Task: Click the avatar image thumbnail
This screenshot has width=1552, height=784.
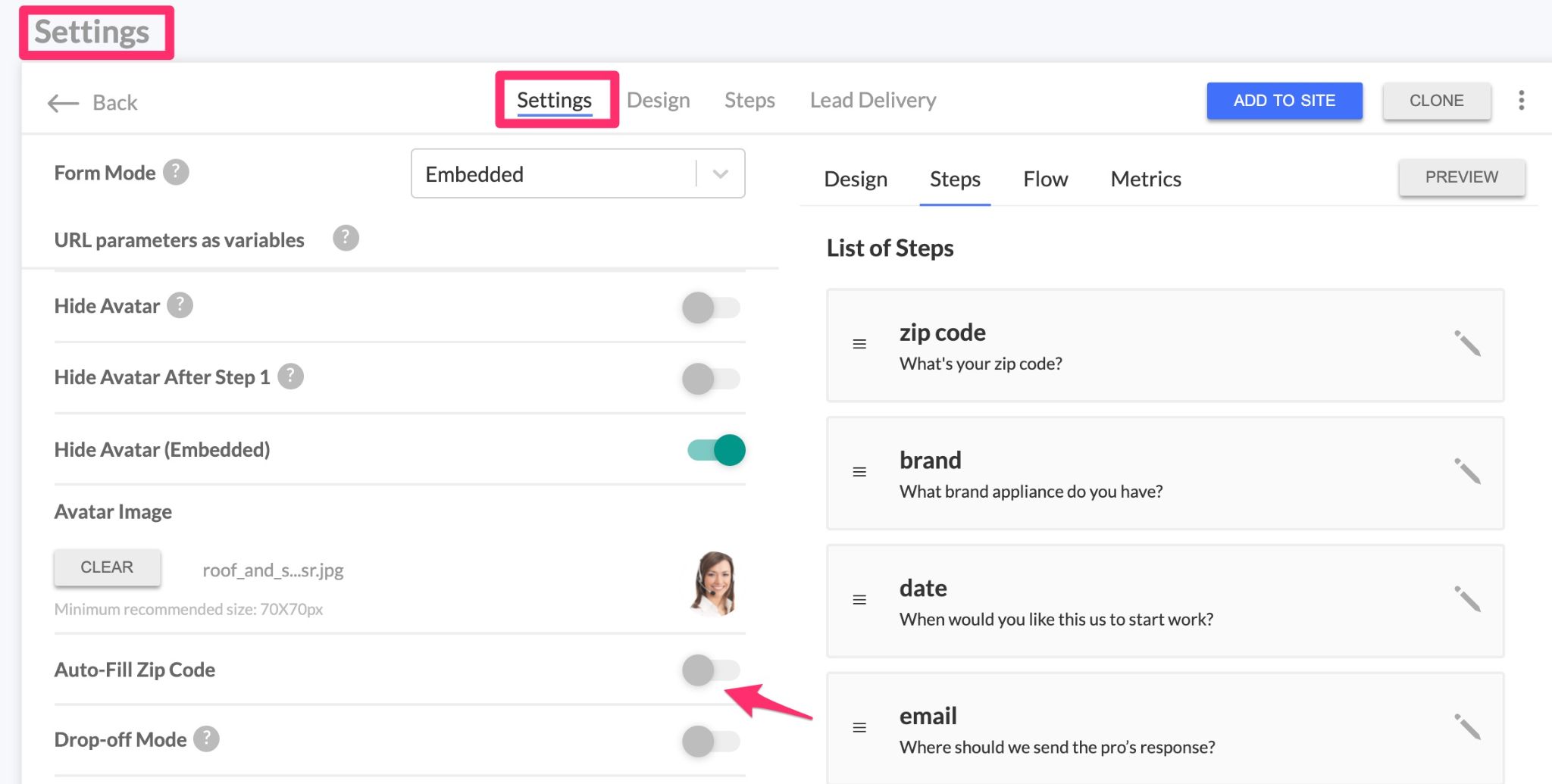Action: coord(714,583)
